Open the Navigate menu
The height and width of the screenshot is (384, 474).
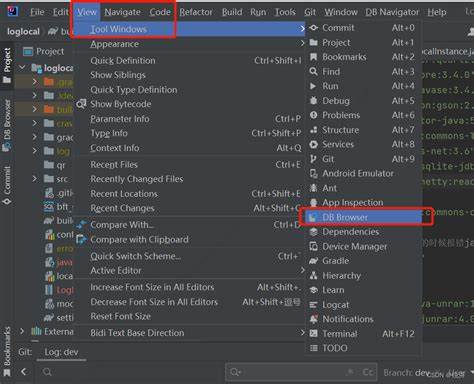pyautogui.click(x=122, y=12)
